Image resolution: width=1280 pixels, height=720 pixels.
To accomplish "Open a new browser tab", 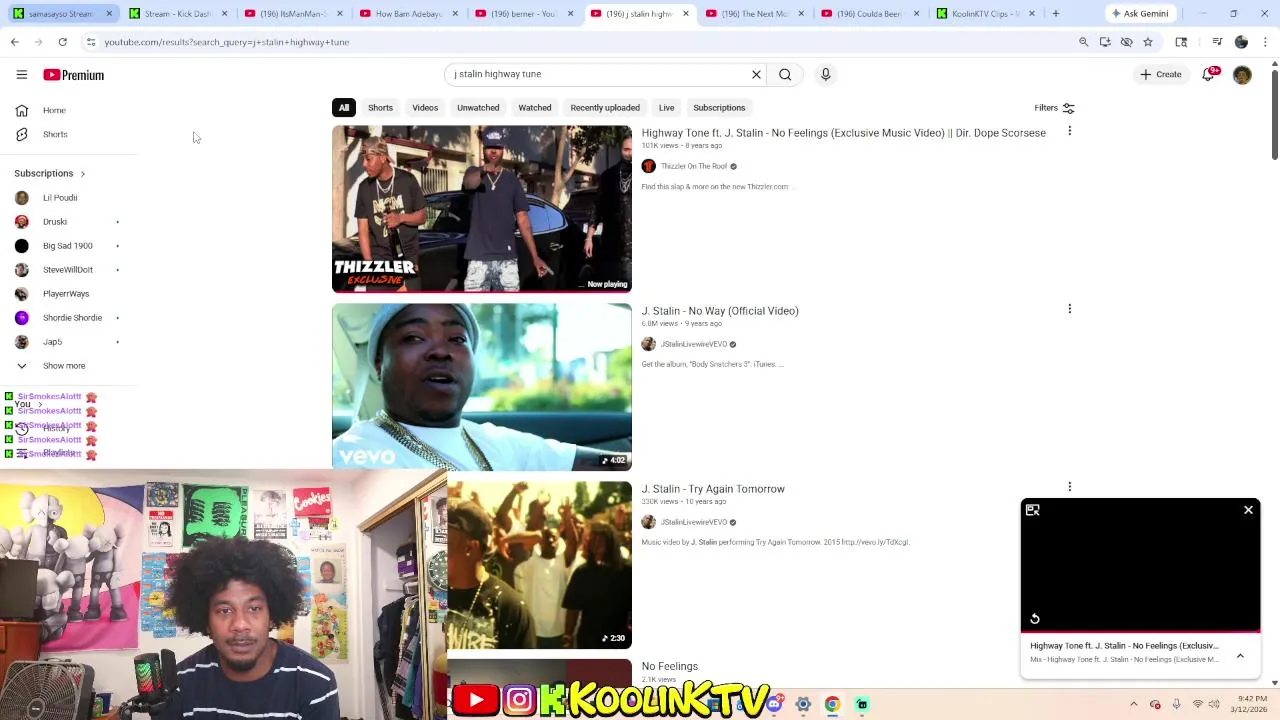I will pos(1055,14).
